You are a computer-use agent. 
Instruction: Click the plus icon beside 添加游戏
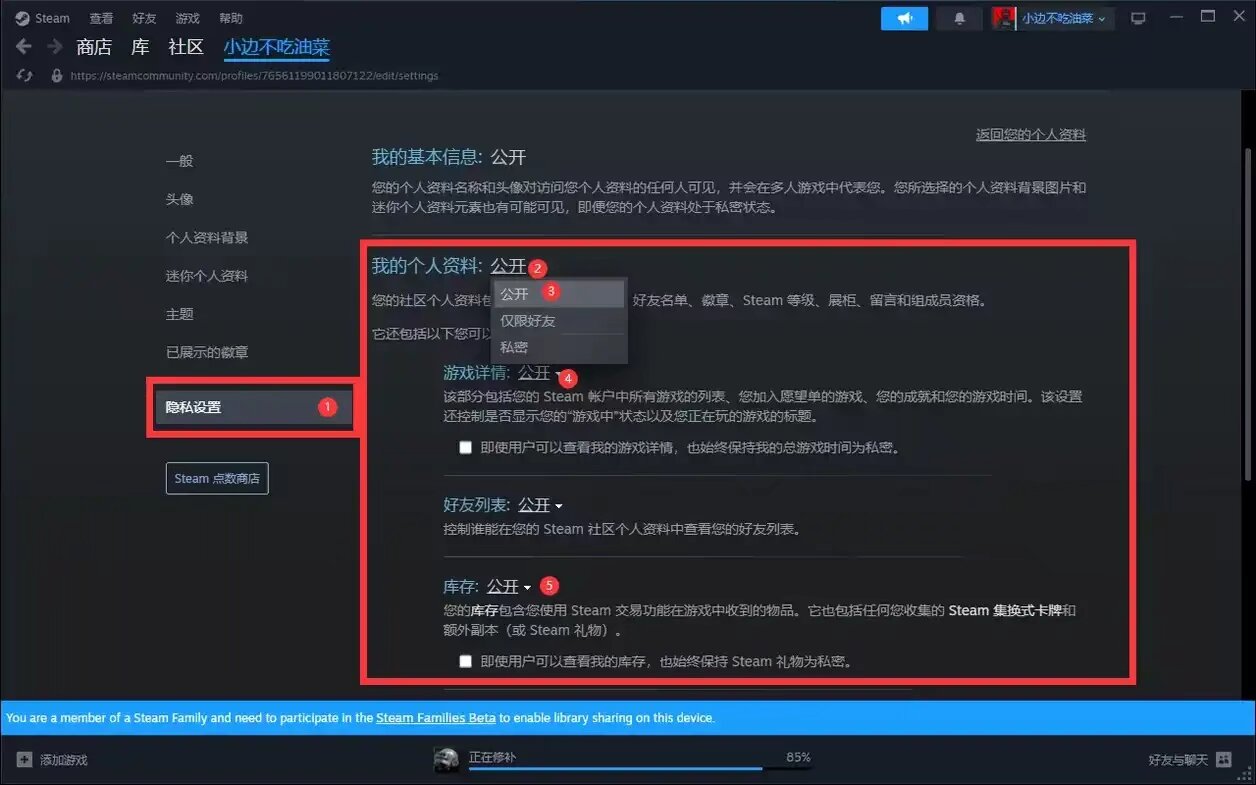(x=25, y=760)
